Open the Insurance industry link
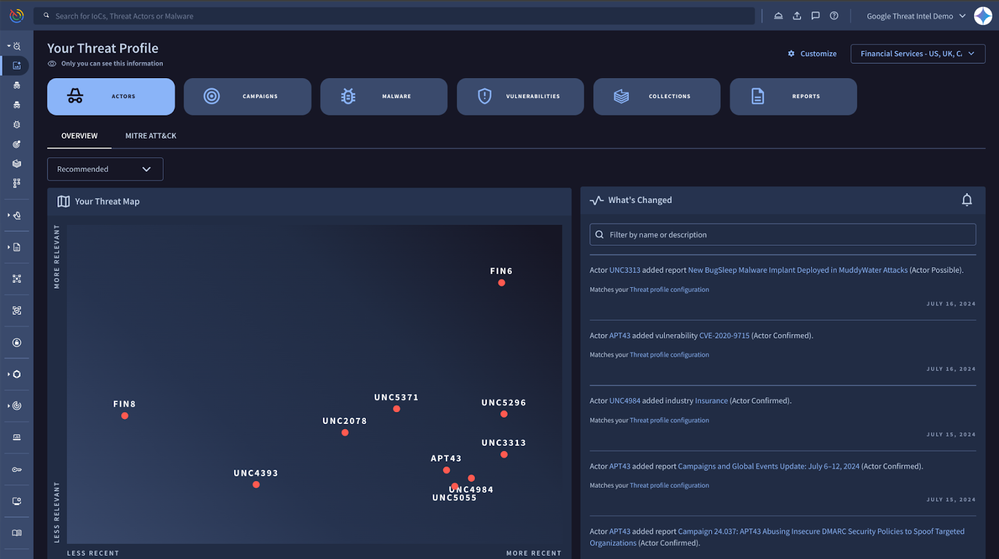Screen dimensions: 999x559 coord(711,401)
